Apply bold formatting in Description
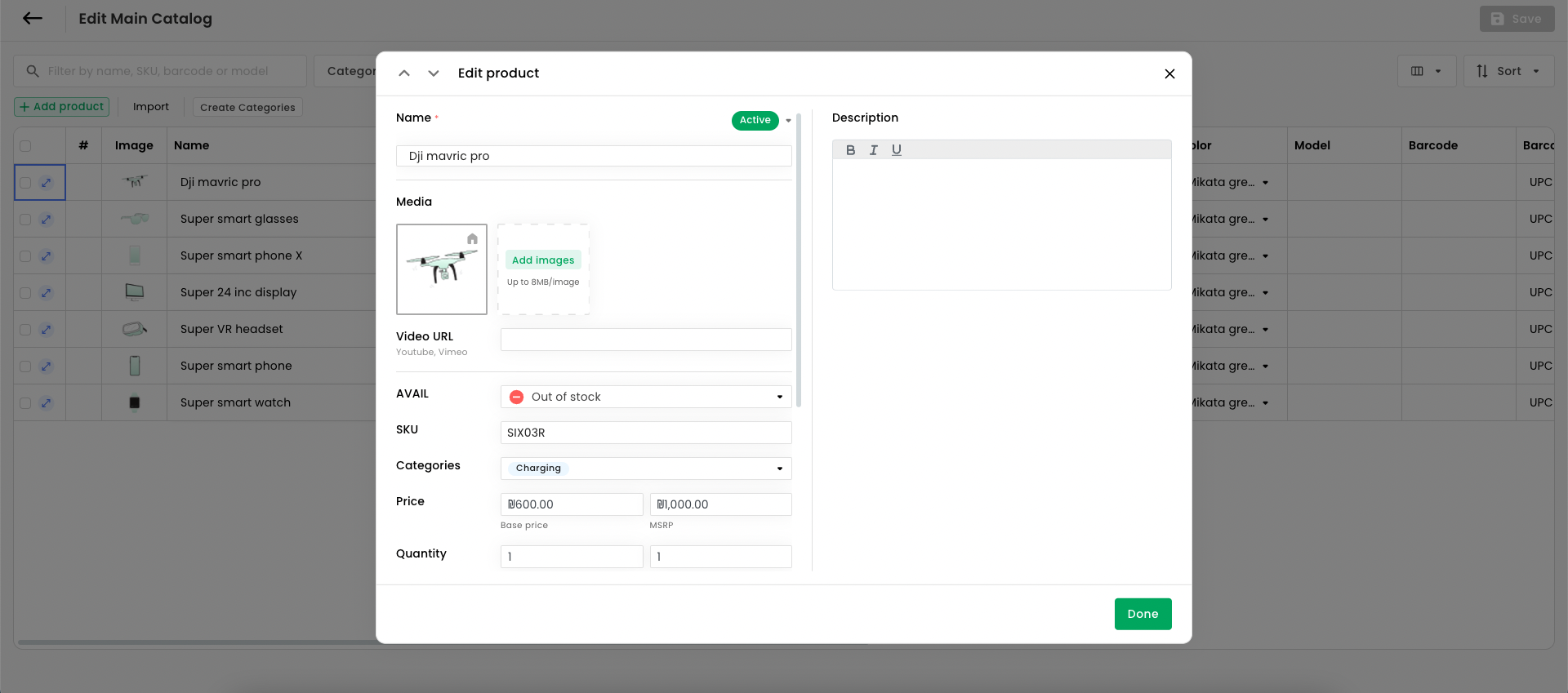The width and height of the screenshot is (1568, 693). tap(850, 150)
